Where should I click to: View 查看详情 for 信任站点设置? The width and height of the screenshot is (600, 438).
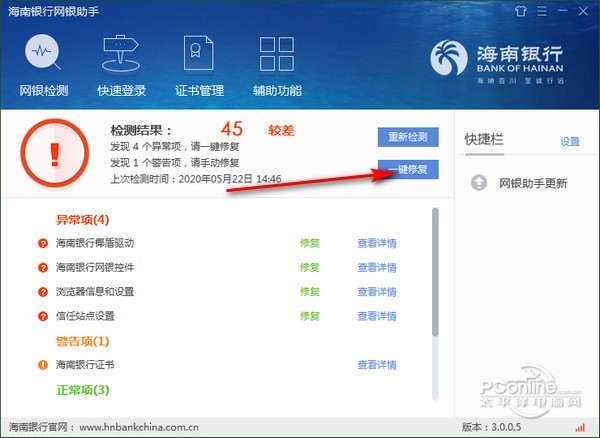coord(377,316)
